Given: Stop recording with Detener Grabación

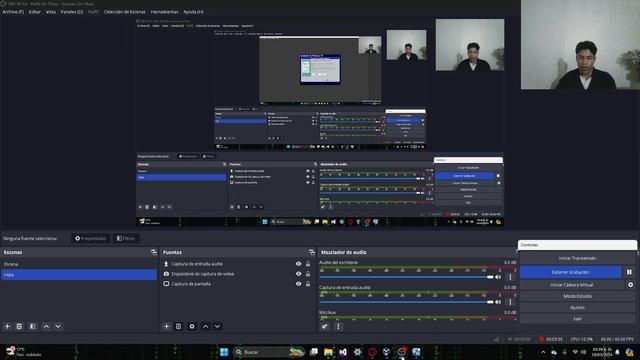Looking at the screenshot, I should click(x=571, y=272).
